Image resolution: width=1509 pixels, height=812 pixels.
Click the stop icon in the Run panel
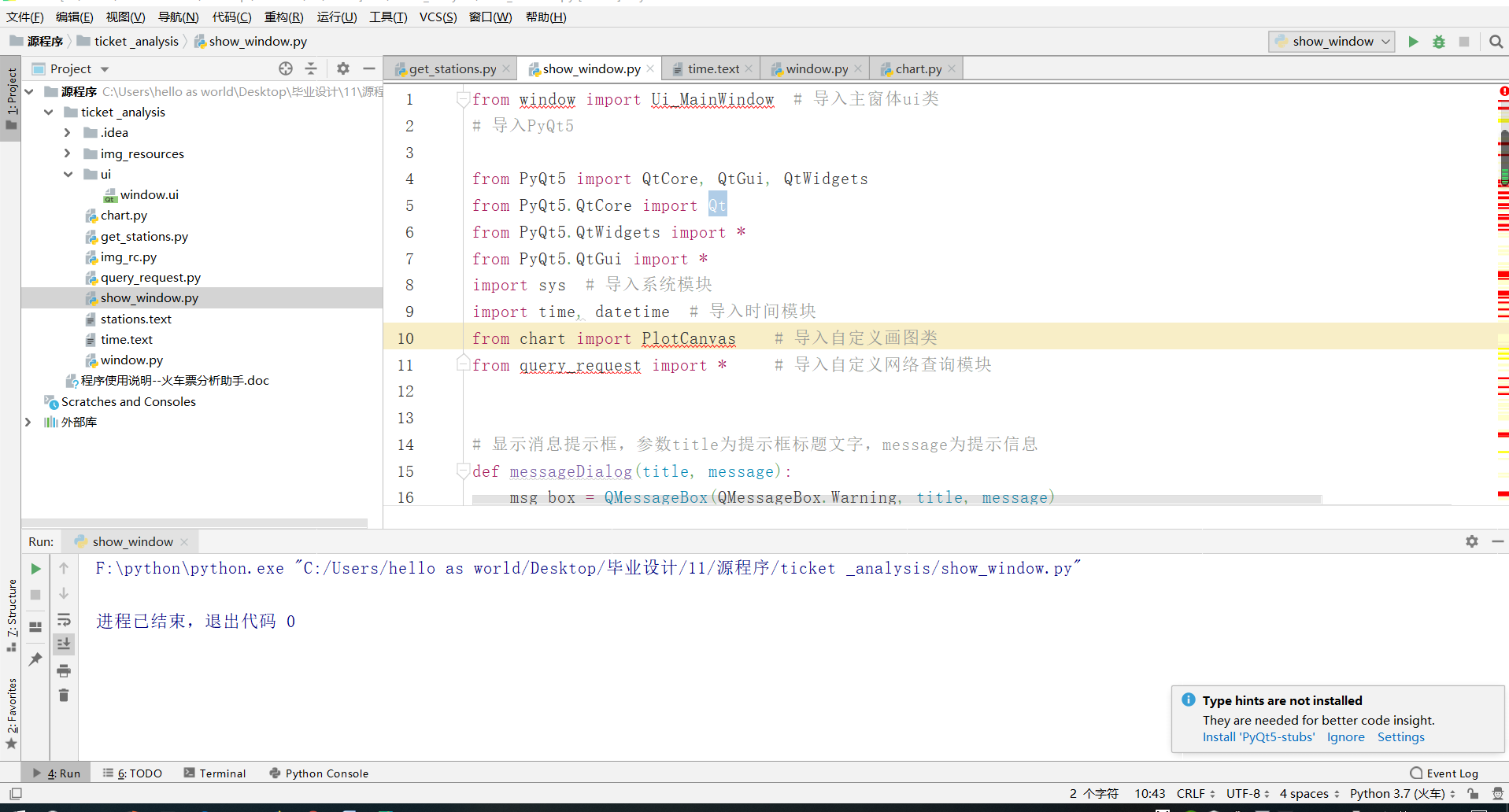35,595
